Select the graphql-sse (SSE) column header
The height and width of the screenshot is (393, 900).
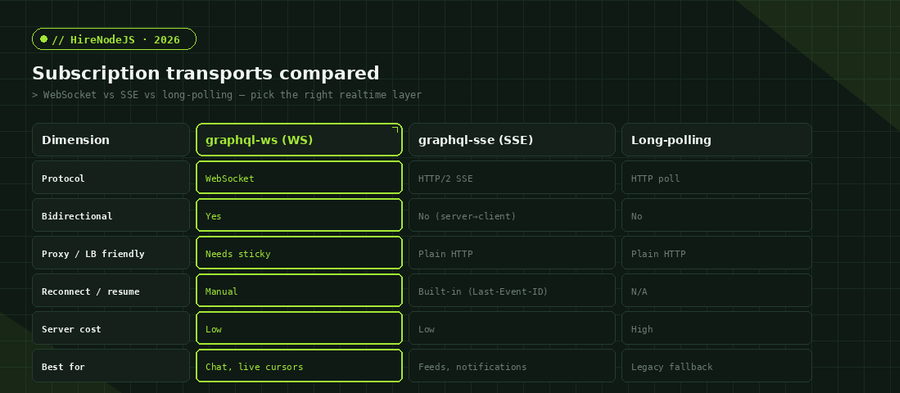pyautogui.click(x=512, y=139)
